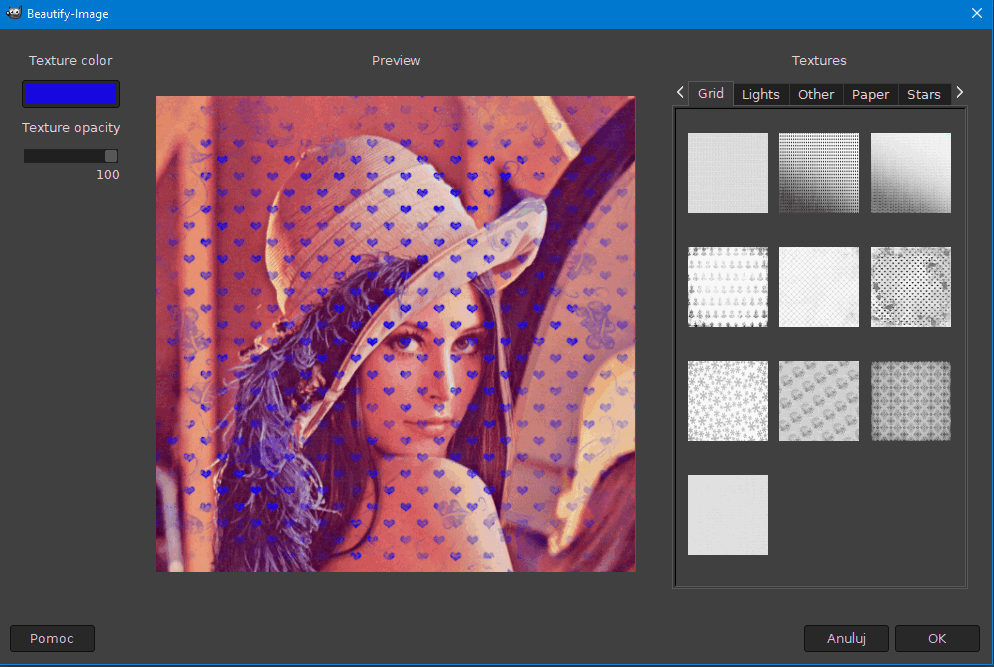994x667 pixels.
Task: Open the Stars textures tab
Action: tap(924, 94)
